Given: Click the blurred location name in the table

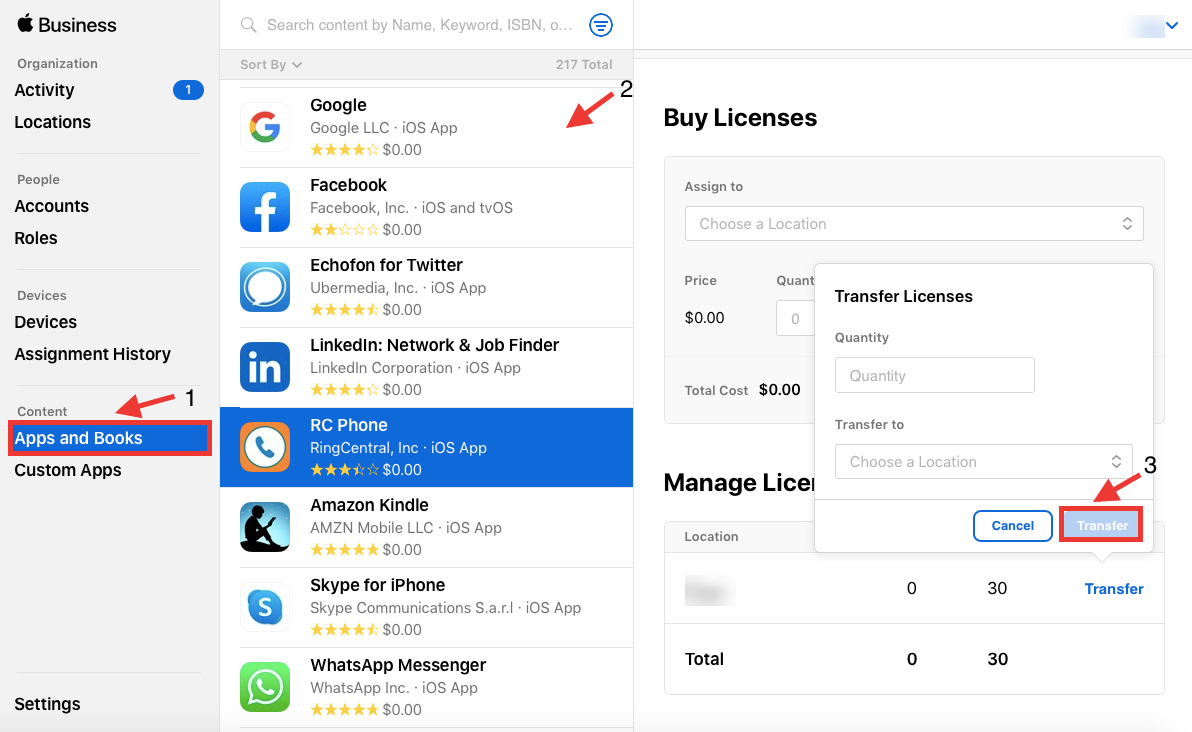Looking at the screenshot, I should [709, 590].
